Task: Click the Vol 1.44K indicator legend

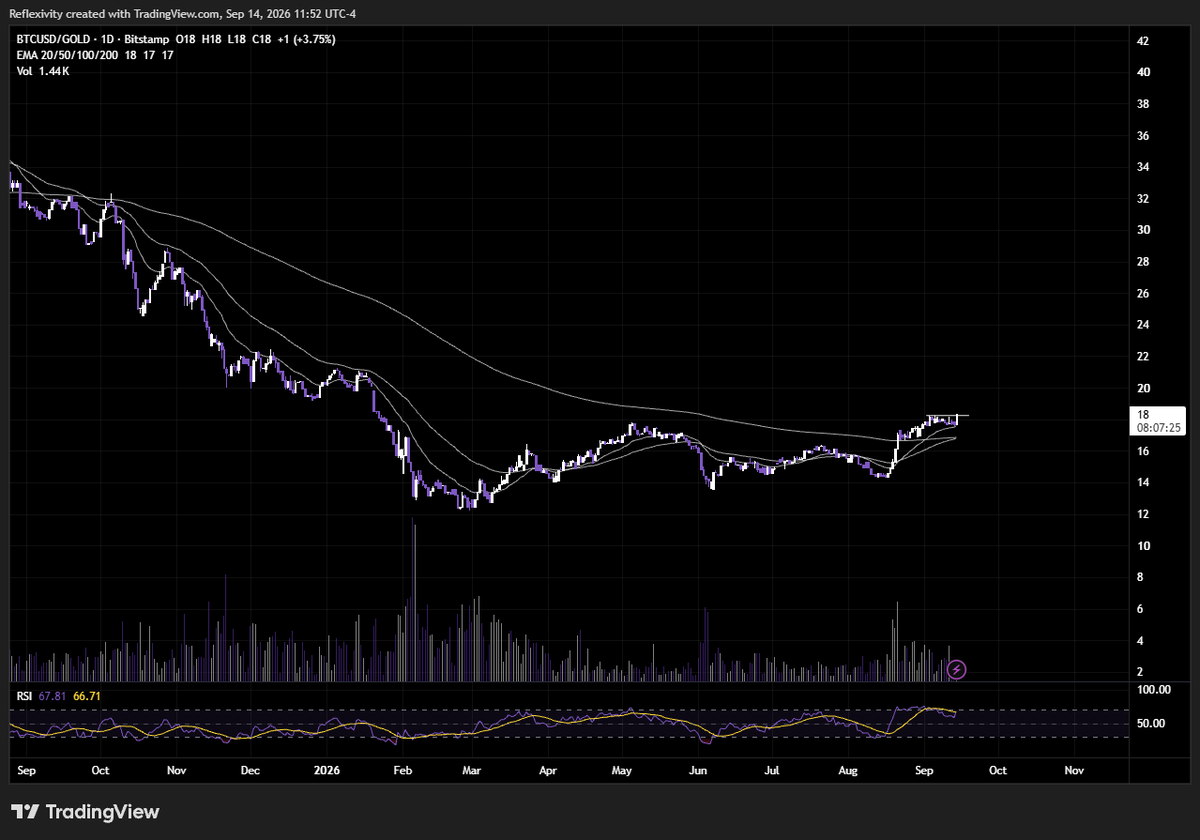Action: (x=42, y=70)
